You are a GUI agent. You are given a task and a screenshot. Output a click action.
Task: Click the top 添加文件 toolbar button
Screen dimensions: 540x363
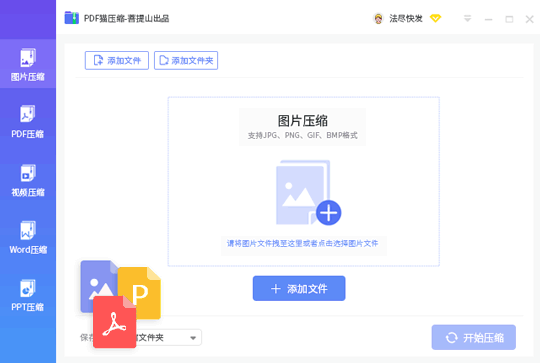point(117,61)
